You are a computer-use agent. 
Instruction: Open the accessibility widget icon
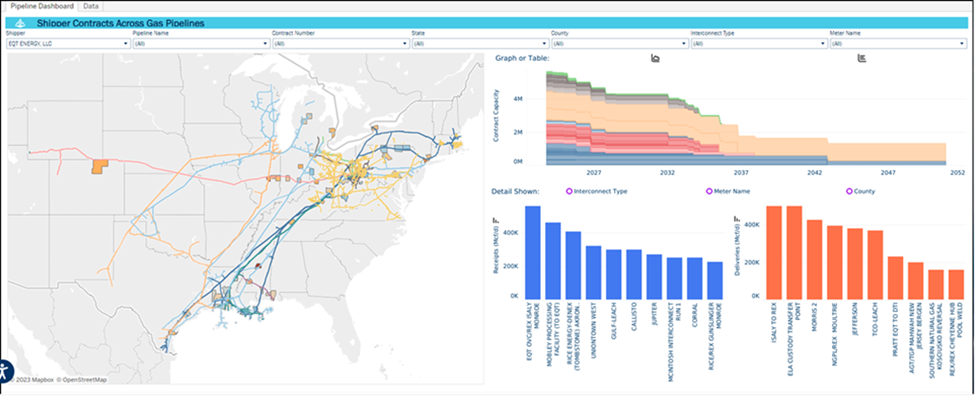(5, 372)
